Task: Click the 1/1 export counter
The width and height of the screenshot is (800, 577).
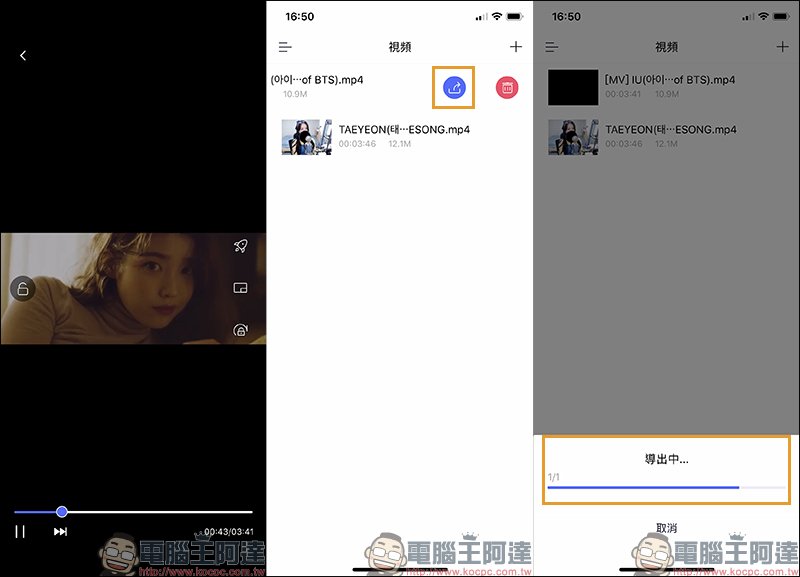Action: 554,477
